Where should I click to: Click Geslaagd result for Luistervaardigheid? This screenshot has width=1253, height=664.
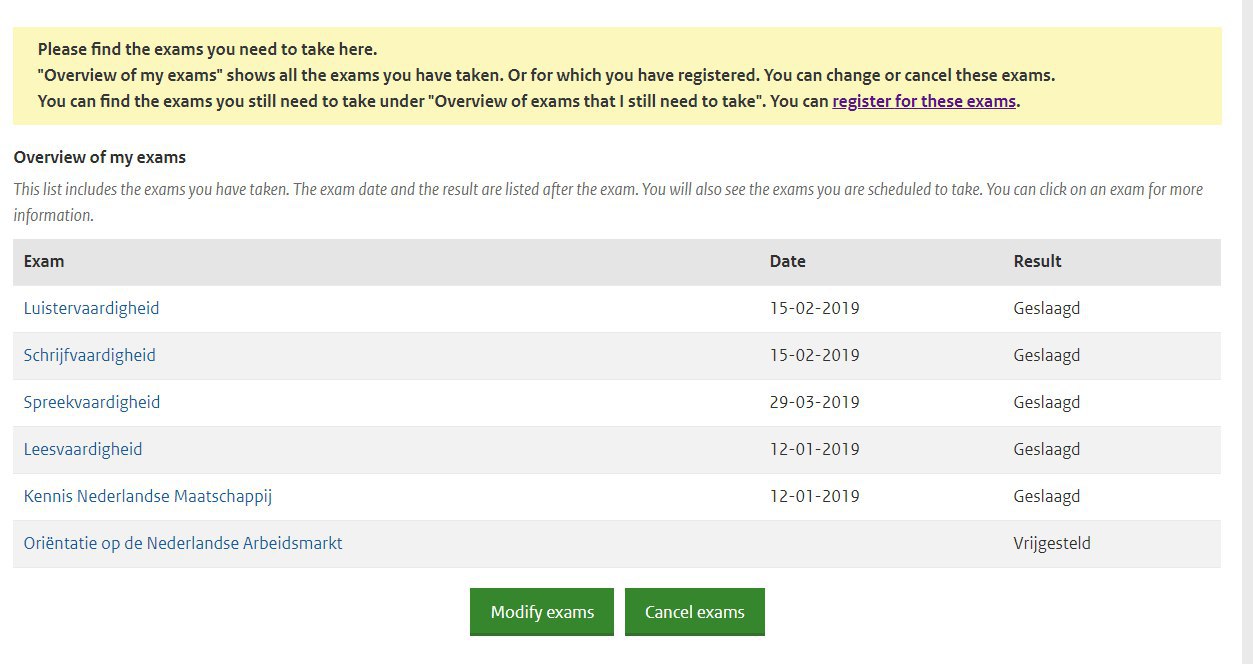pos(1046,308)
